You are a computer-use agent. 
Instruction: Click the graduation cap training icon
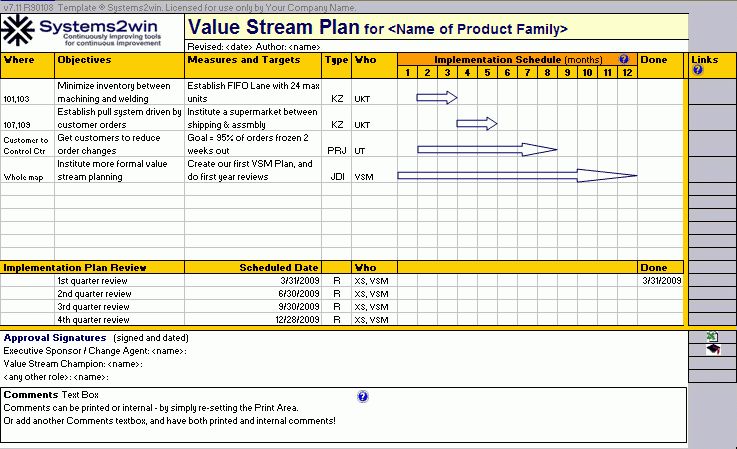pos(713,349)
